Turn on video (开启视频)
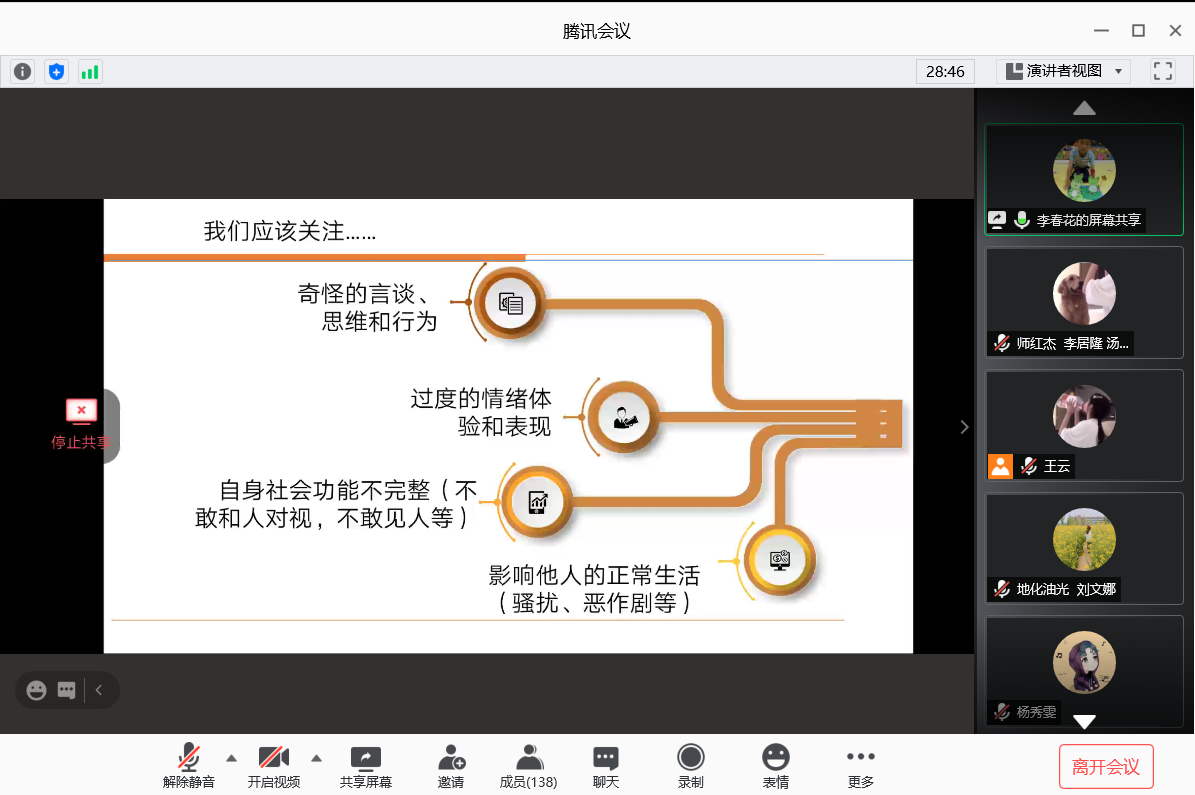The image size is (1195, 795). point(273,766)
